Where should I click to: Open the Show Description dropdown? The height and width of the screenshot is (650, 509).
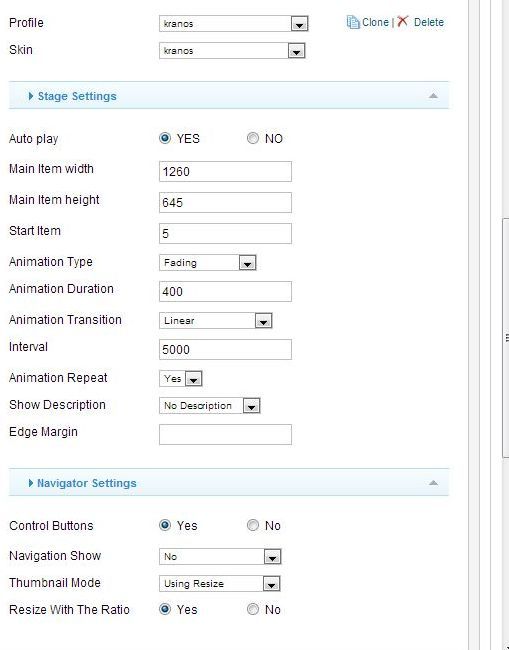tap(210, 405)
